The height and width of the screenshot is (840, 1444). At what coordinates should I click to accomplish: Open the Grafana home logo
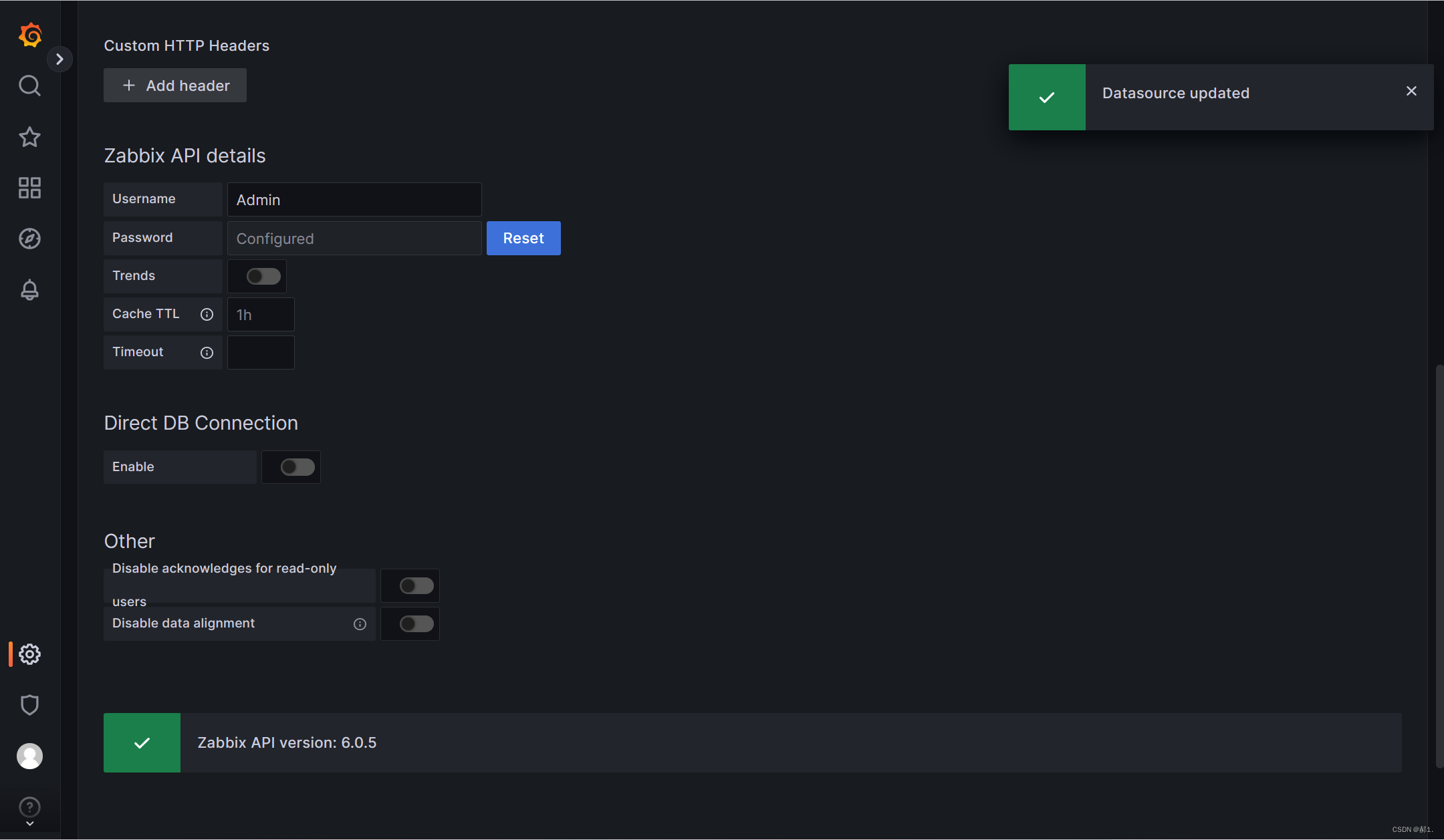(x=30, y=35)
